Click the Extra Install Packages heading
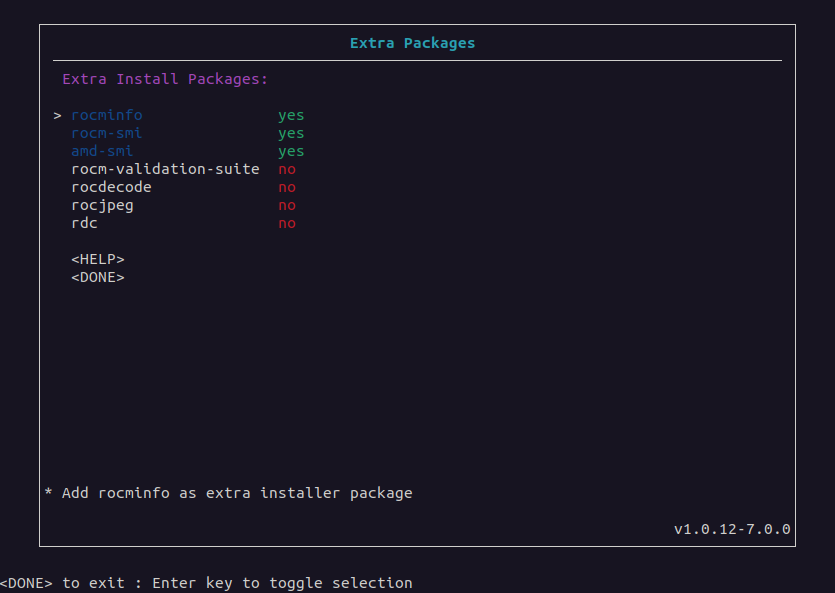The image size is (835, 593). point(165,79)
